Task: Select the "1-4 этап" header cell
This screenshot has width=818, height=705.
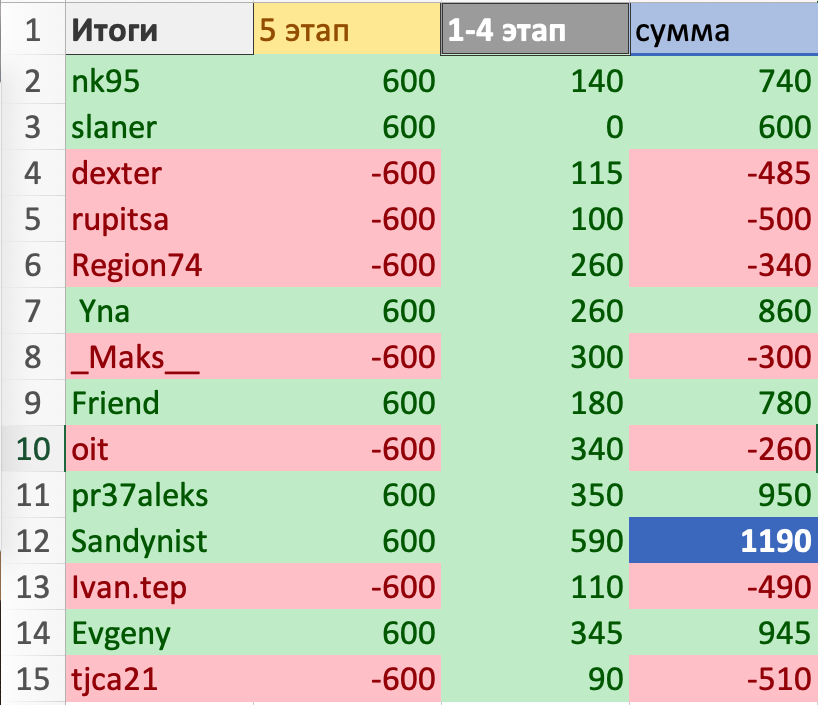Action: [534, 31]
